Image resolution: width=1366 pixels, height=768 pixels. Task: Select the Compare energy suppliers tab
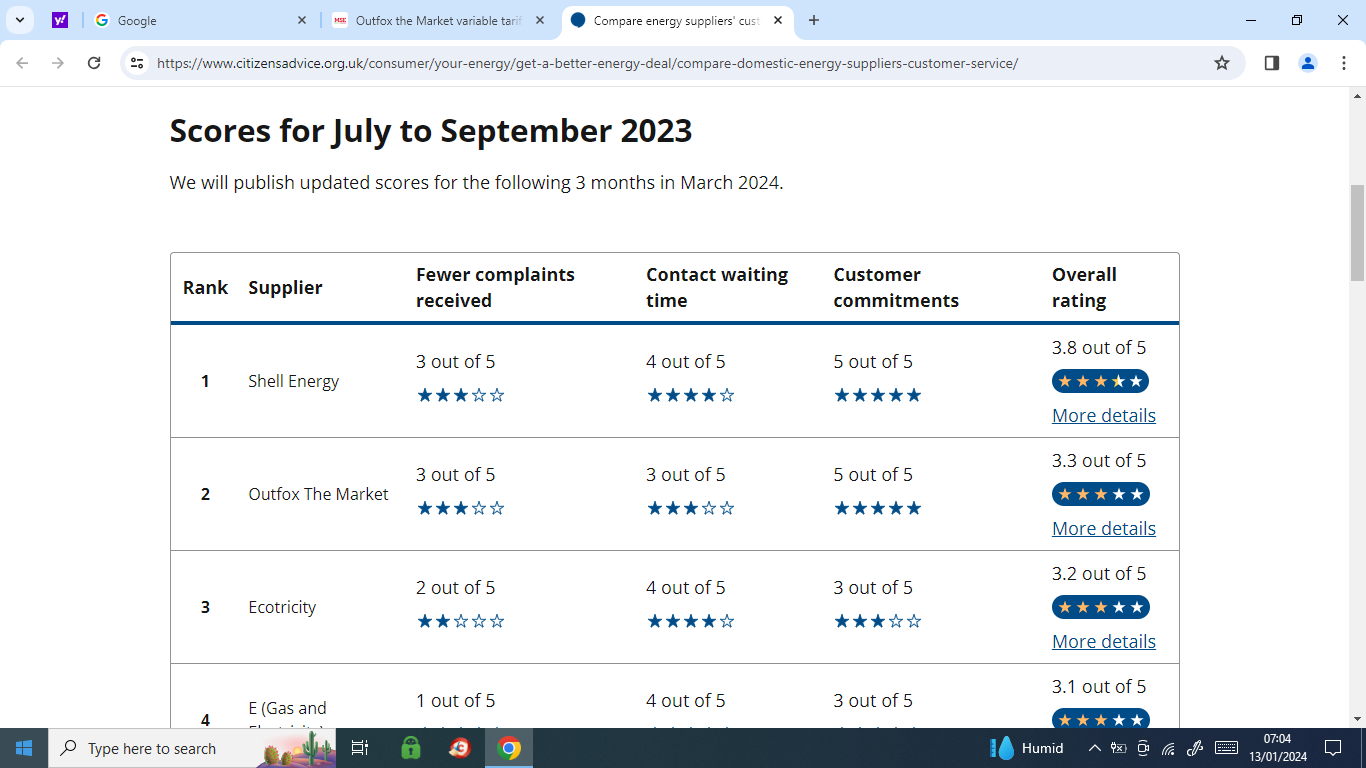click(678, 20)
